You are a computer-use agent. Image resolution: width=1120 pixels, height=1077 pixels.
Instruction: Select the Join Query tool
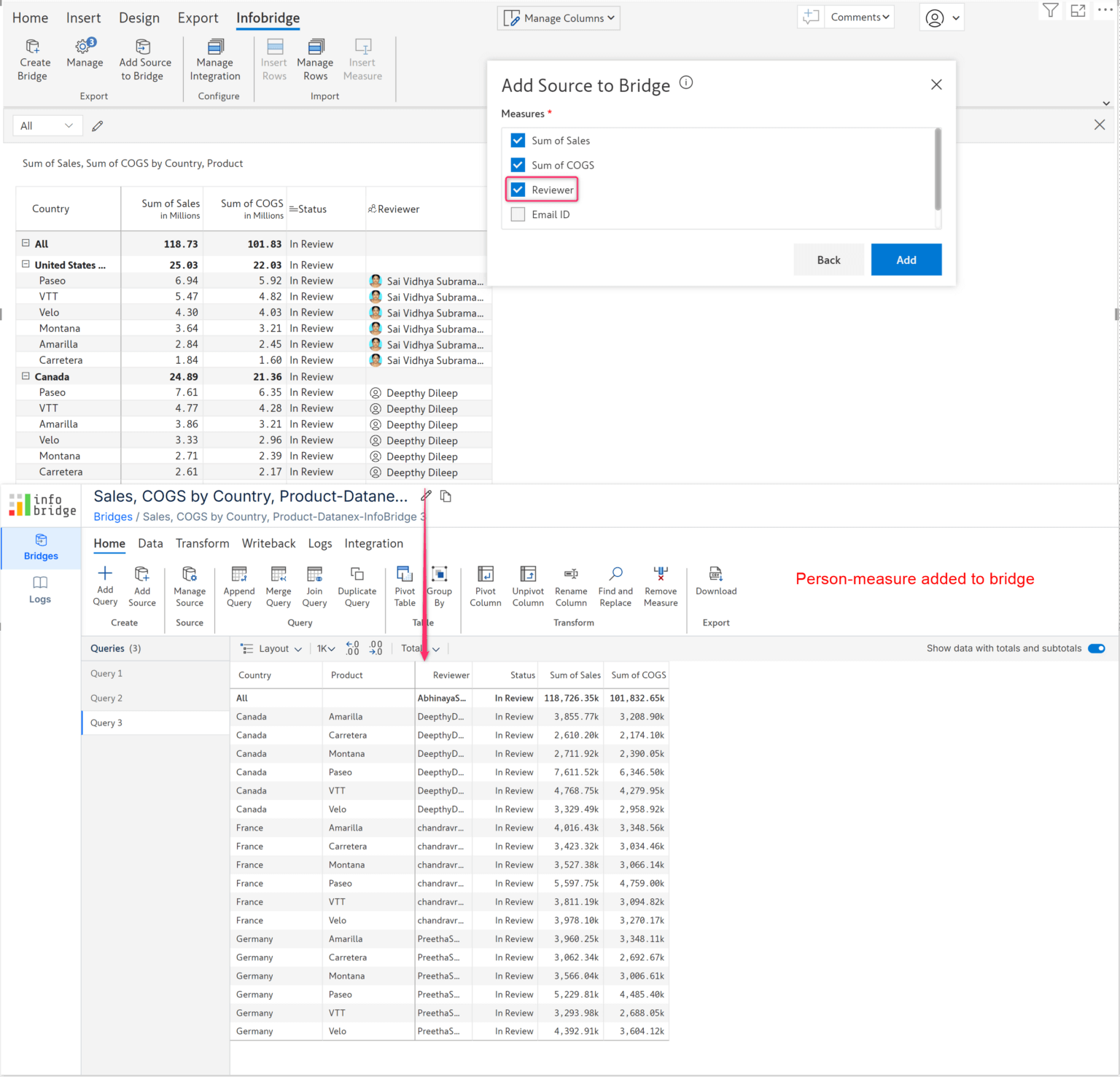314,583
